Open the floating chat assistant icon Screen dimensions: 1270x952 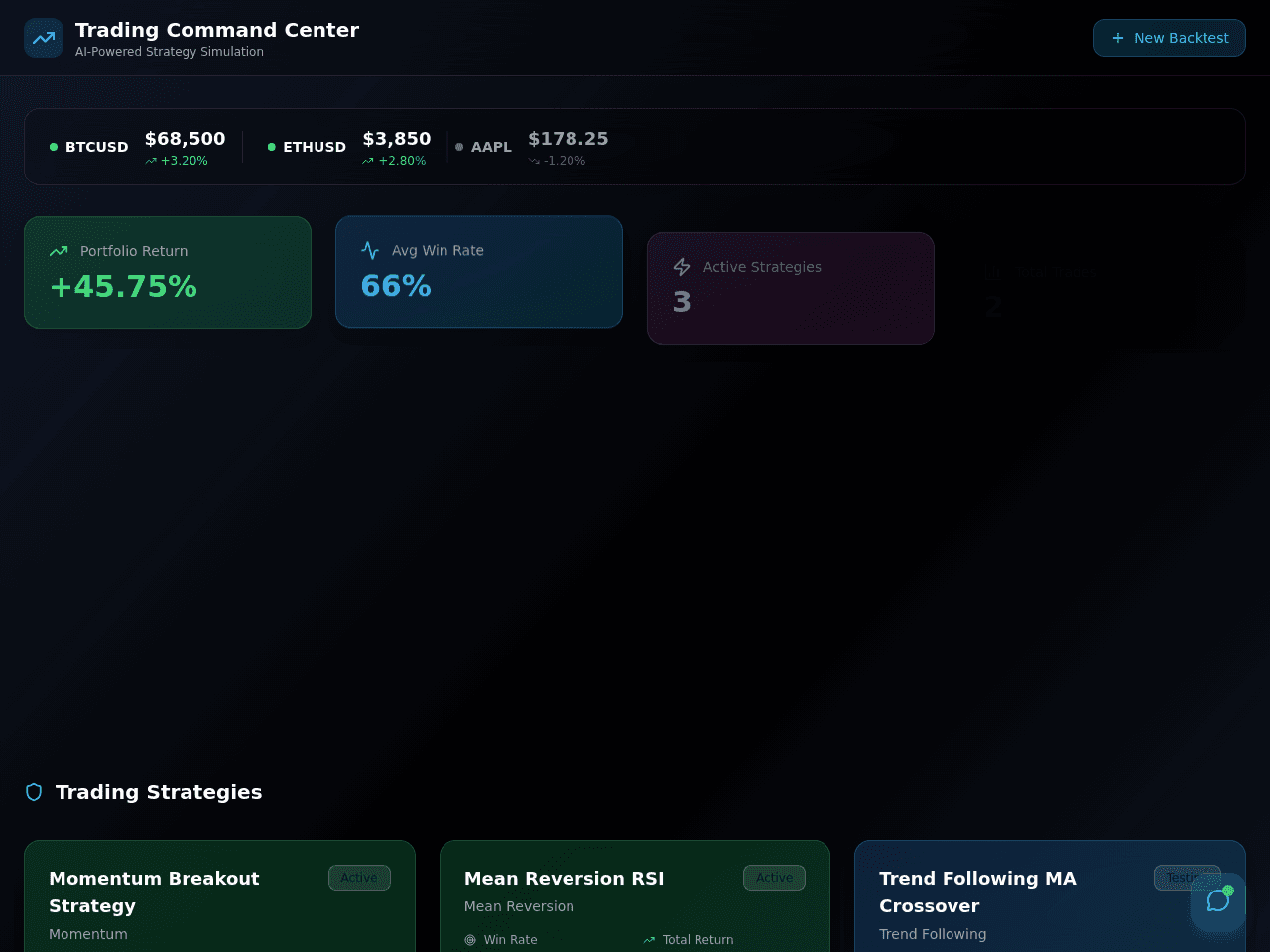1218,900
